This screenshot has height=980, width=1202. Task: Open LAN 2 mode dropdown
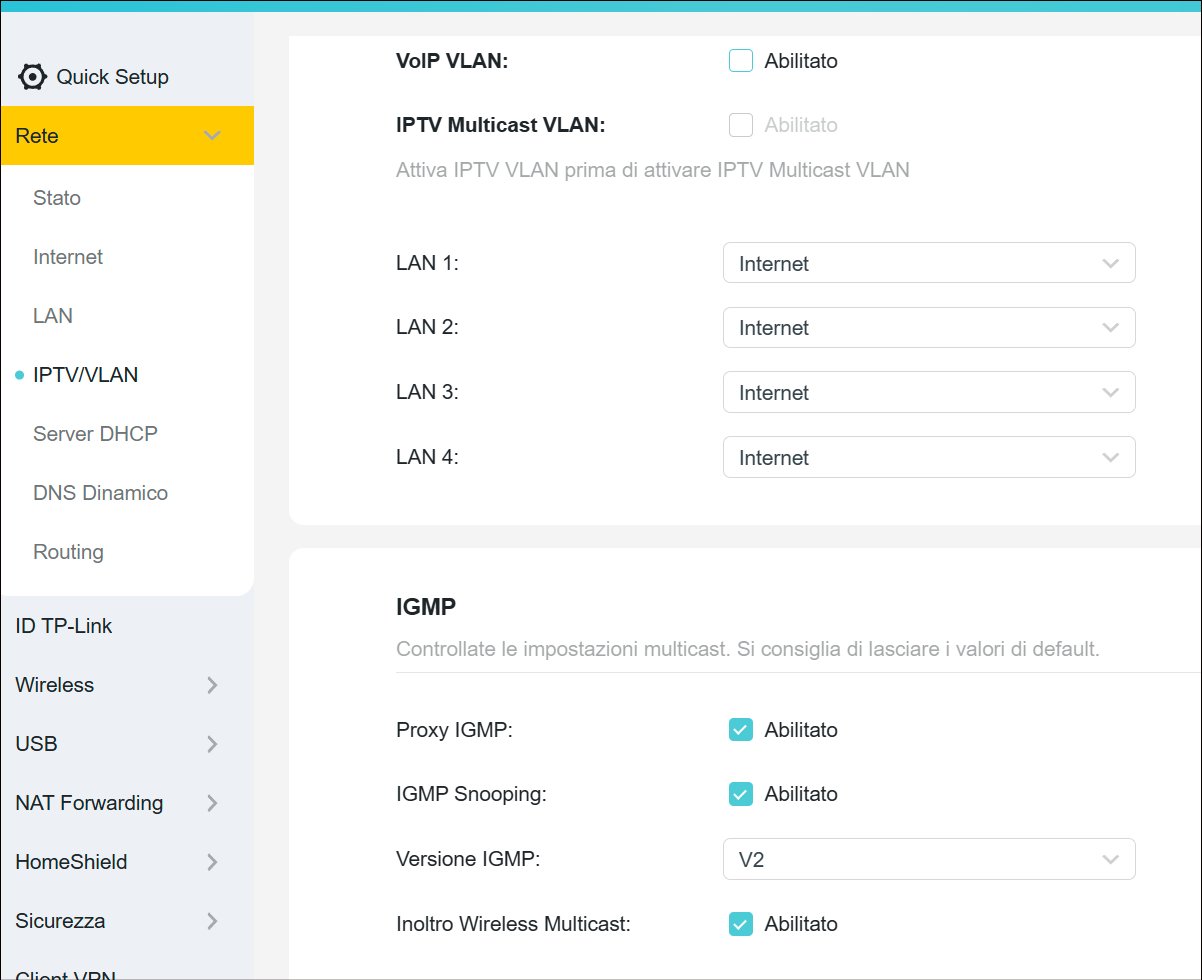(929, 328)
